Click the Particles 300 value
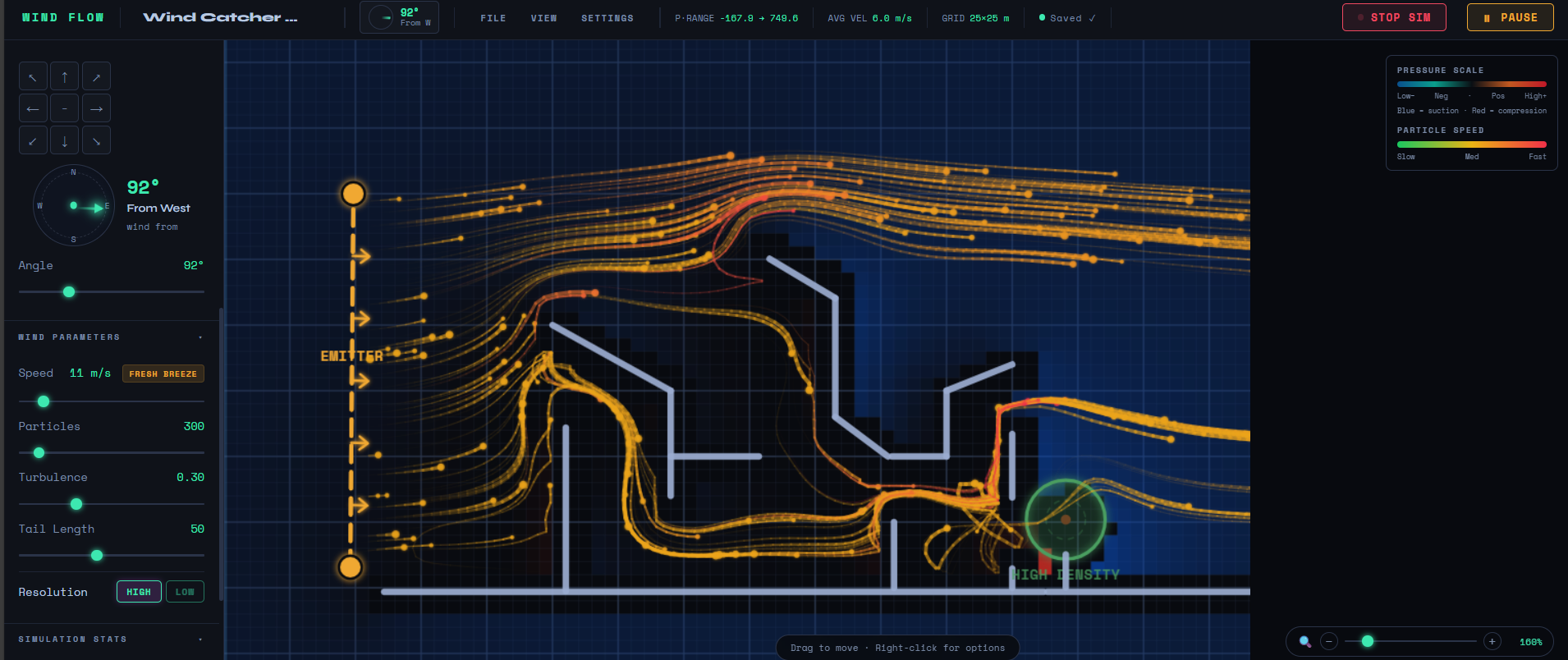 (194, 426)
